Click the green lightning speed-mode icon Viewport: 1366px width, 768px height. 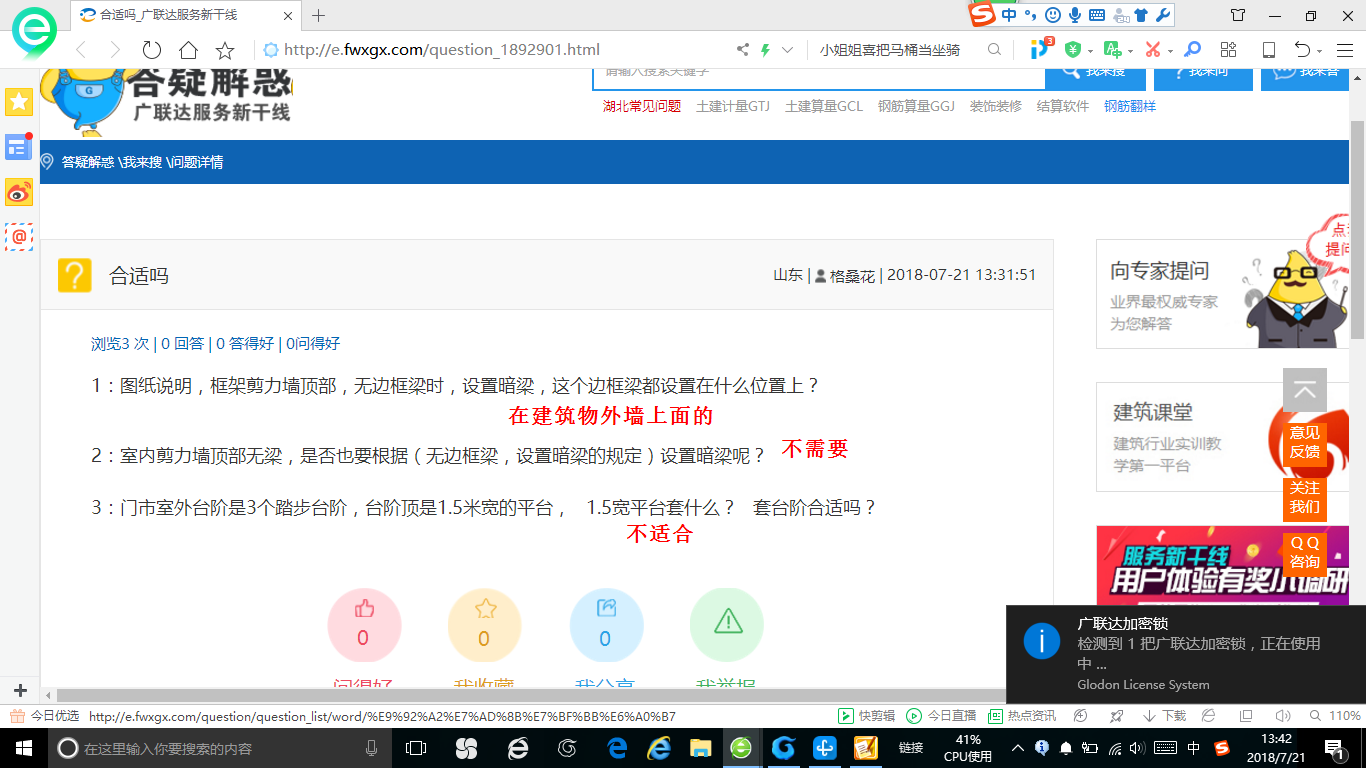point(766,50)
